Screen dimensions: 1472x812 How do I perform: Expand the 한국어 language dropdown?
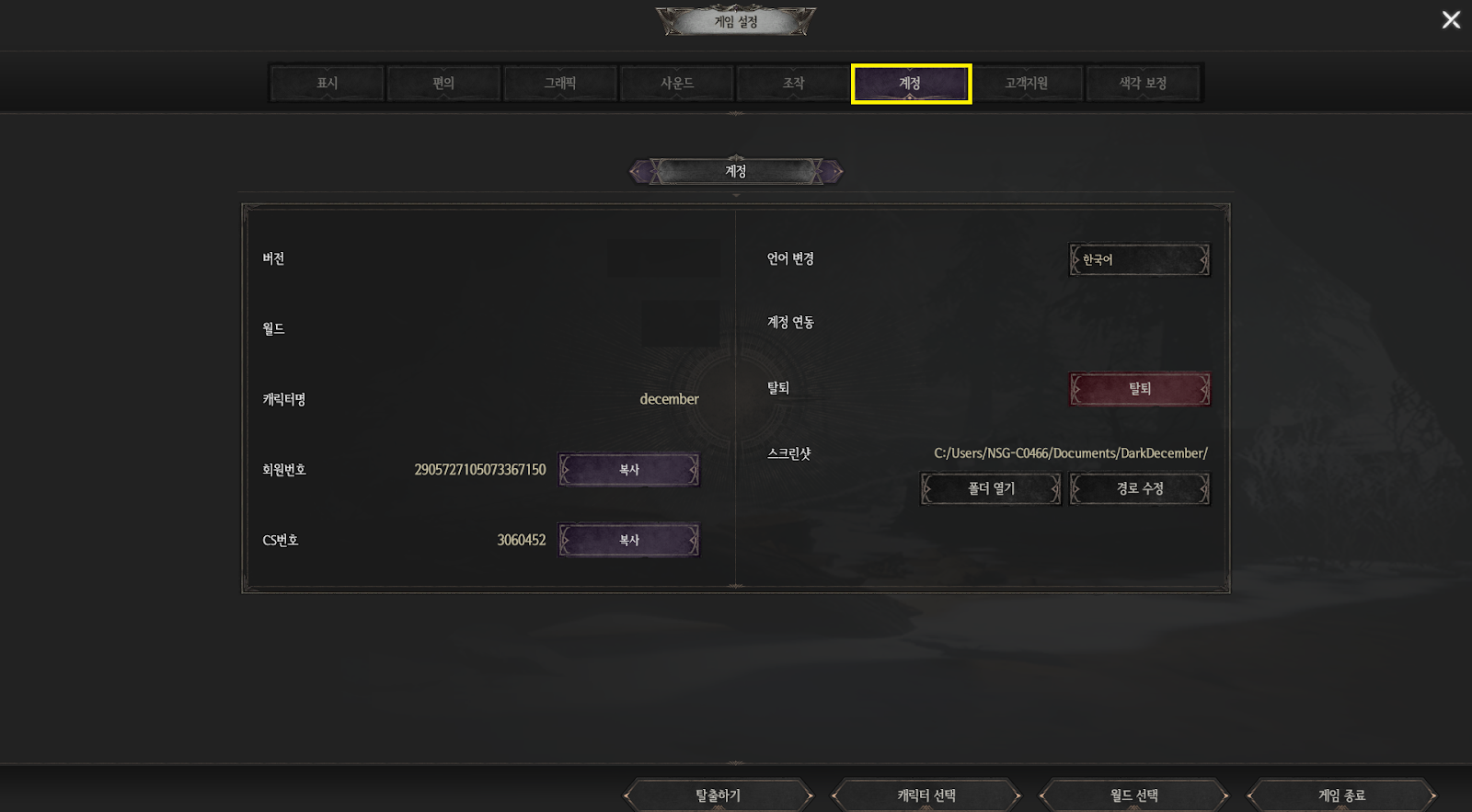click(1139, 259)
